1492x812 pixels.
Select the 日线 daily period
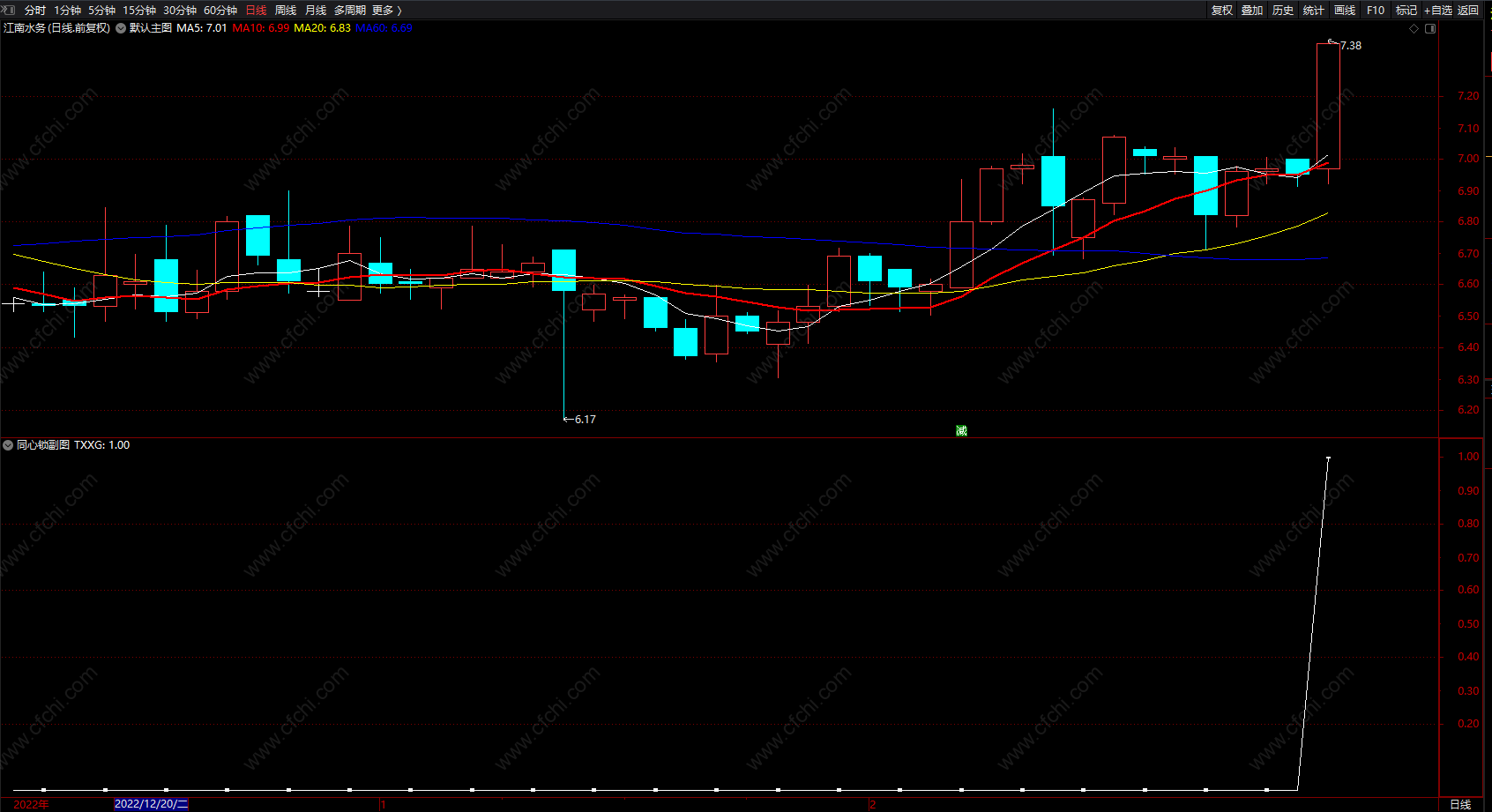tap(256, 11)
